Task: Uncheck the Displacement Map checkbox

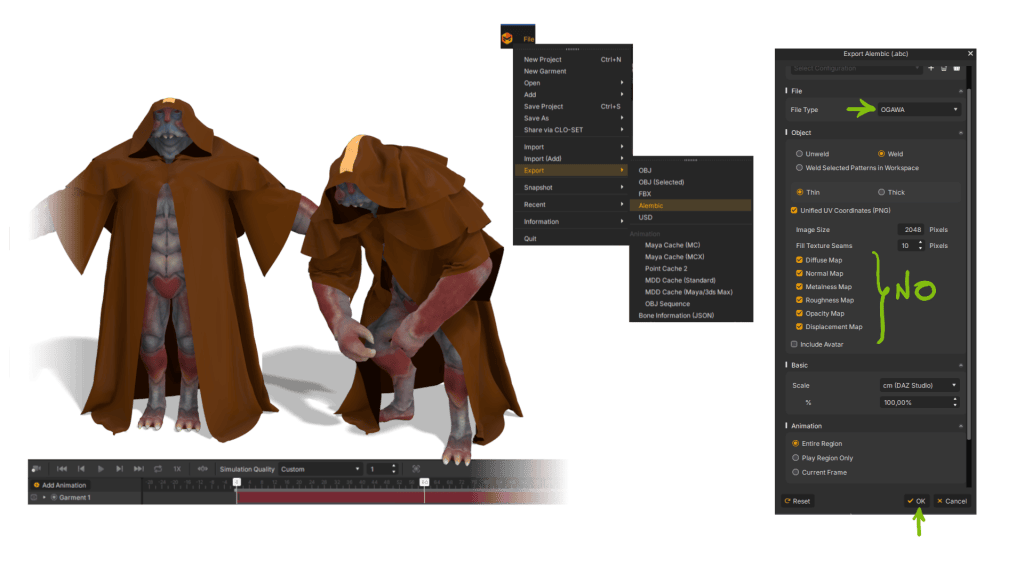Action: [x=799, y=327]
